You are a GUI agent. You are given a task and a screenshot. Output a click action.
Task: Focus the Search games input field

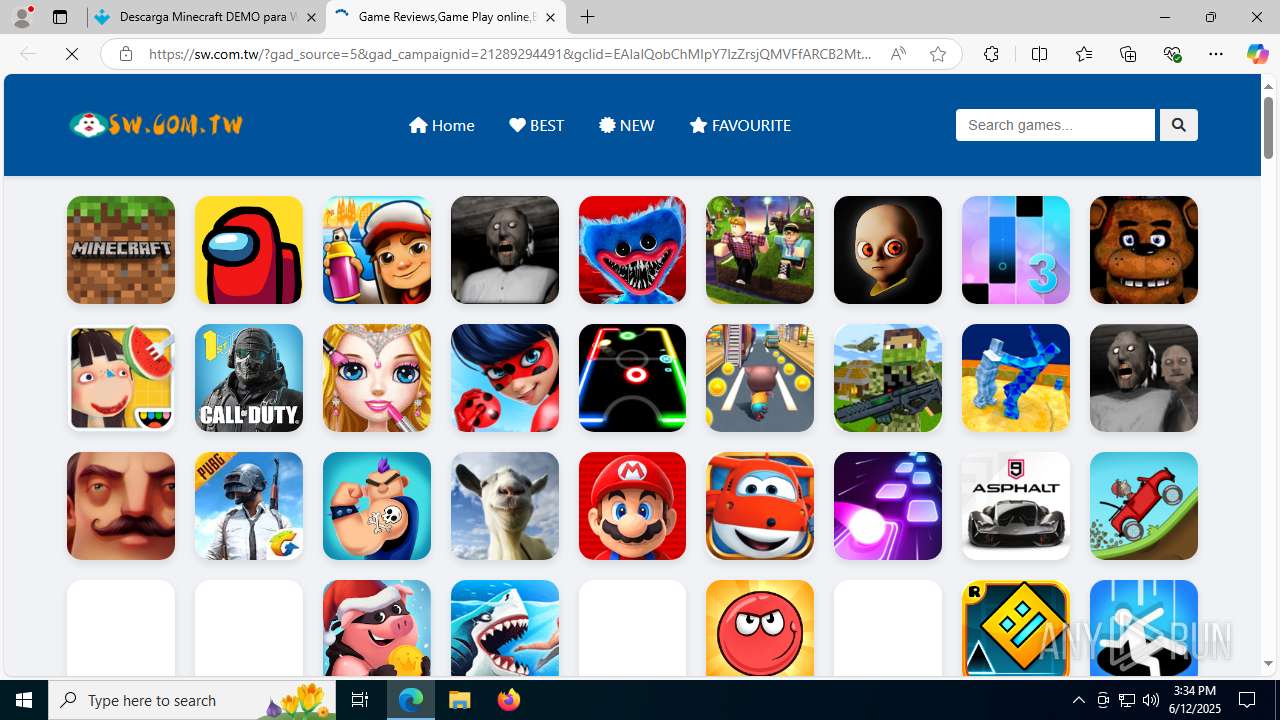pos(1055,125)
